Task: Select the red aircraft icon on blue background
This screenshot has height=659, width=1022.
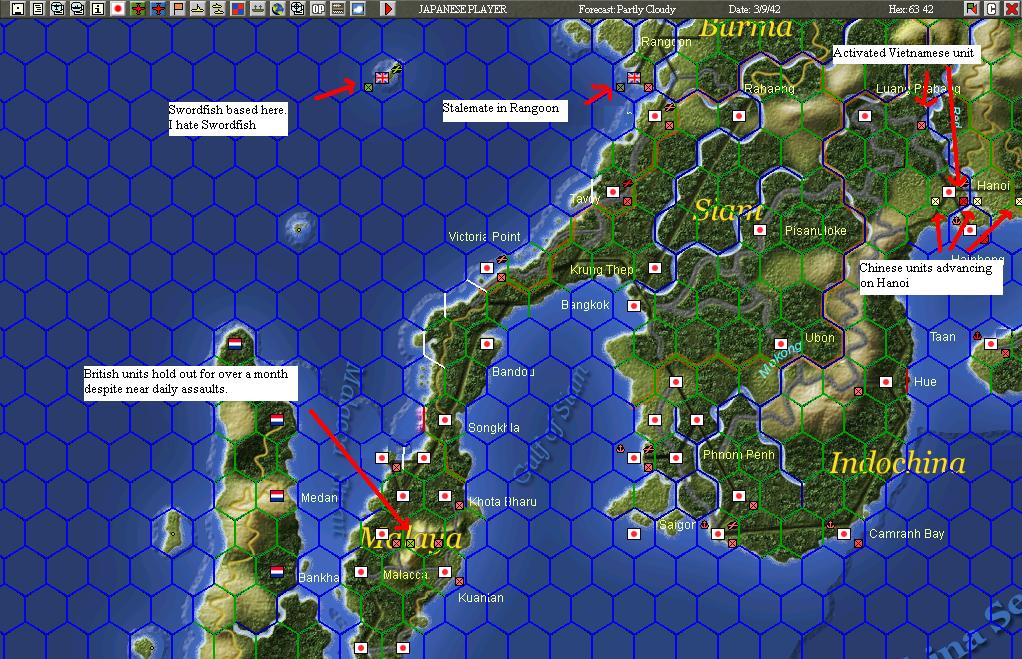Action: 160,7
